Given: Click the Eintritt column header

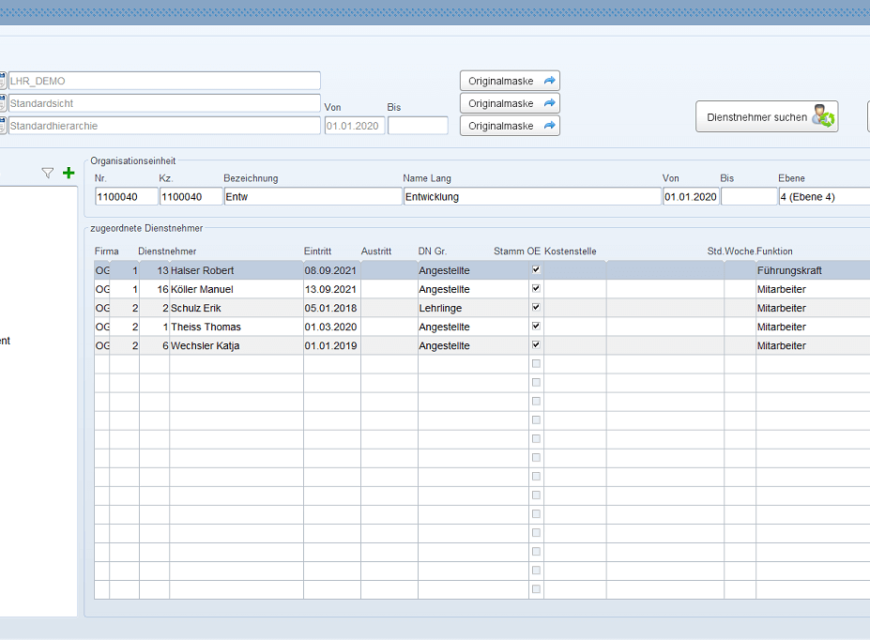Looking at the screenshot, I should click(317, 251).
